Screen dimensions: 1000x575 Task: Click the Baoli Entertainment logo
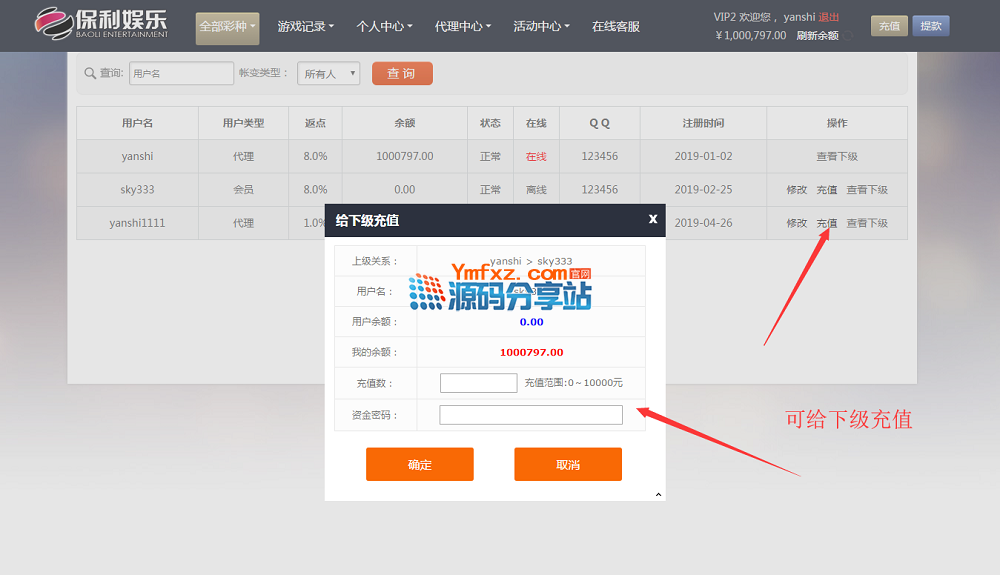pos(101,24)
